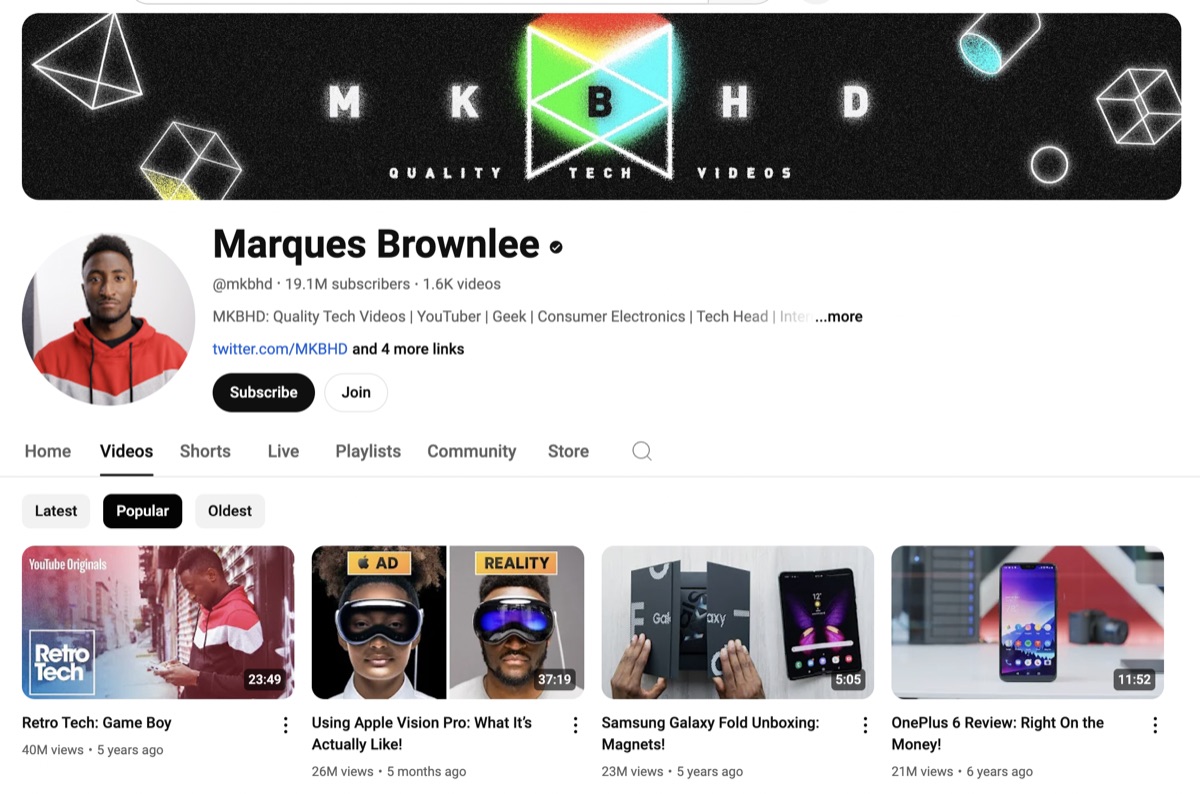Open the options menu for Using Apple Vision Pro video
The image size is (1200, 794).
[x=575, y=725]
